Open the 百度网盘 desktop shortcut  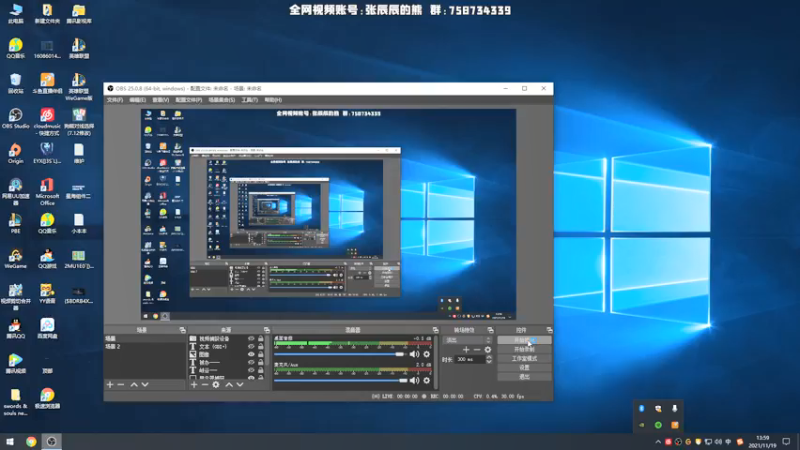tap(47, 329)
